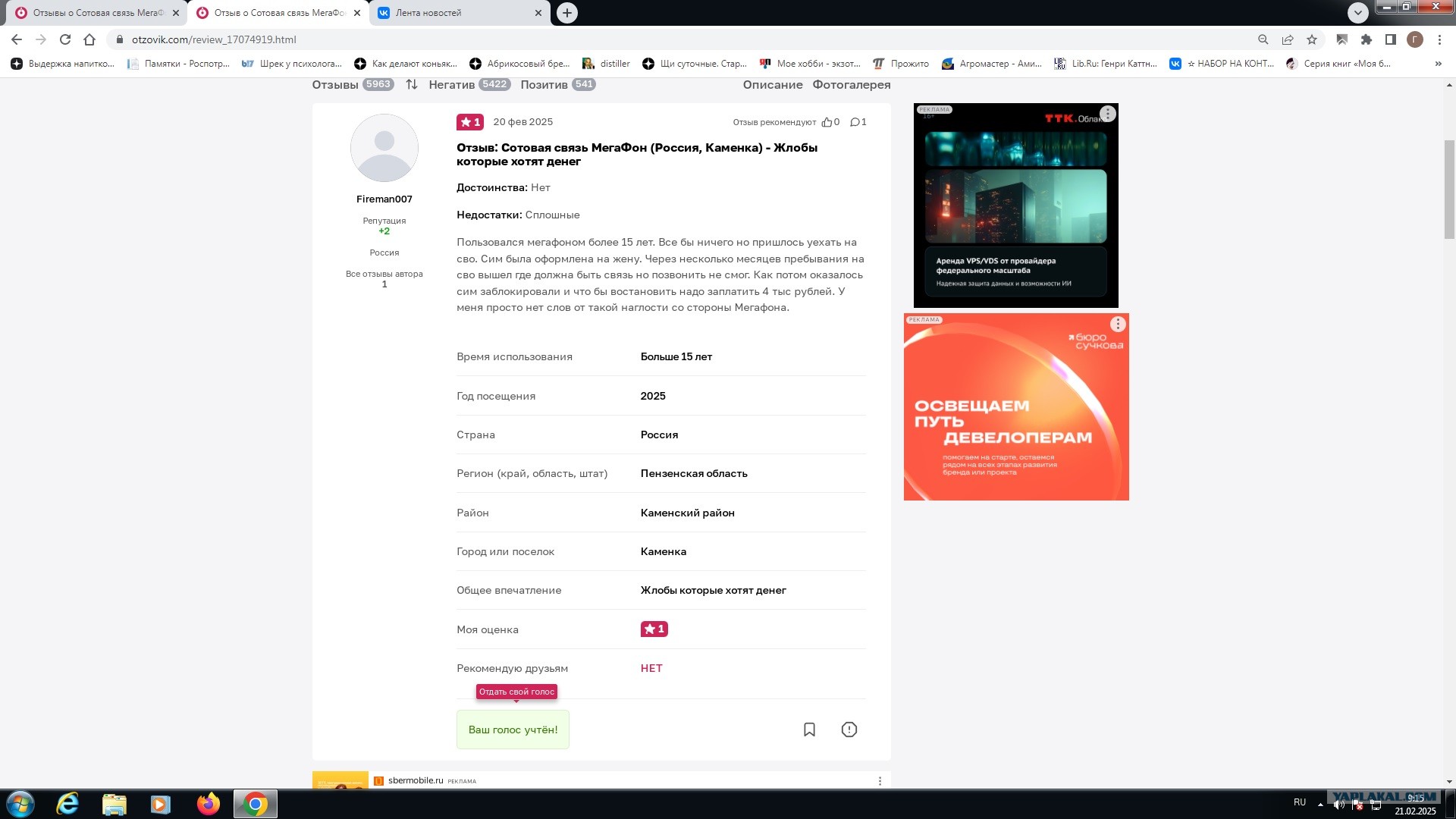The height and width of the screenshot is (819, 1456).
Task: Open the Серия книг «Моя б... bookmark
Action: coord(1338,64)
